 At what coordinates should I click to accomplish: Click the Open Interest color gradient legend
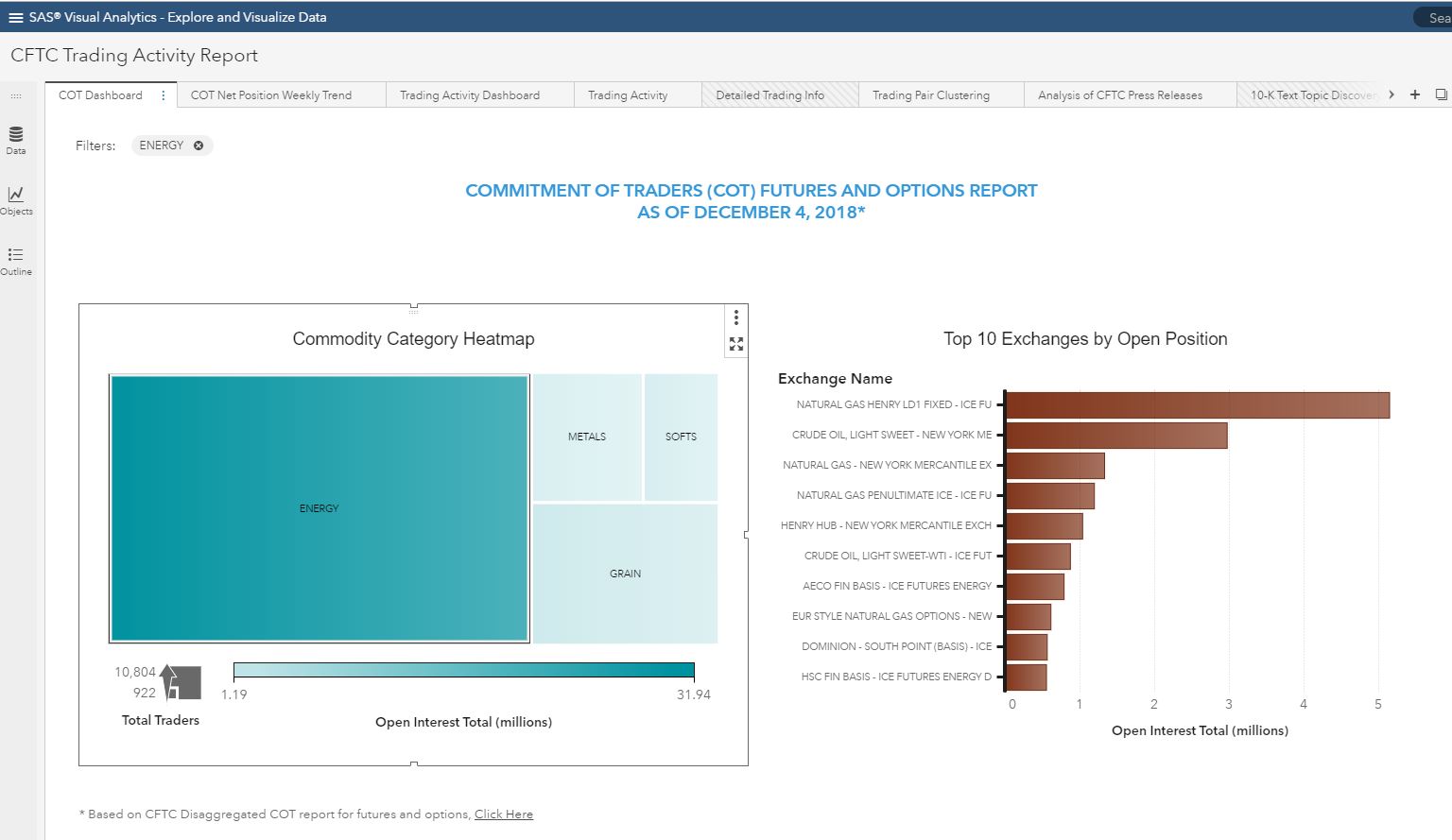[x=463, y=671]
